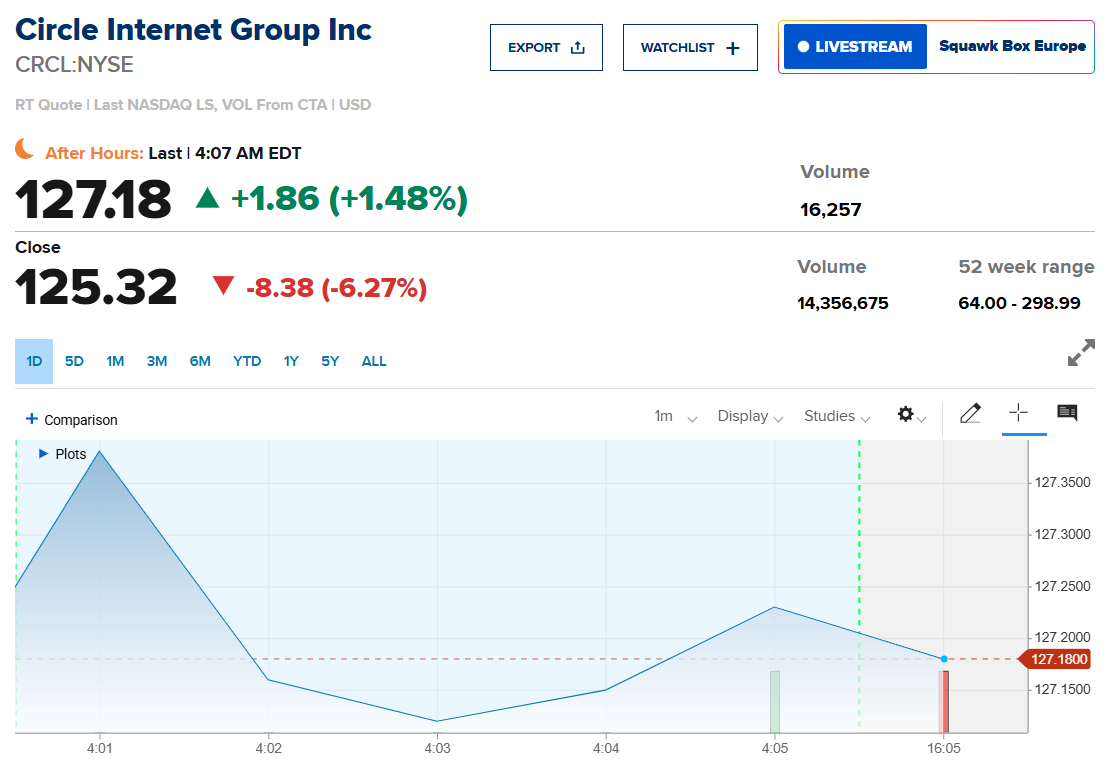This screenshot has height=765, width=1105.
Task: Click the after-hours price 127.18
Action: [93, 199]
